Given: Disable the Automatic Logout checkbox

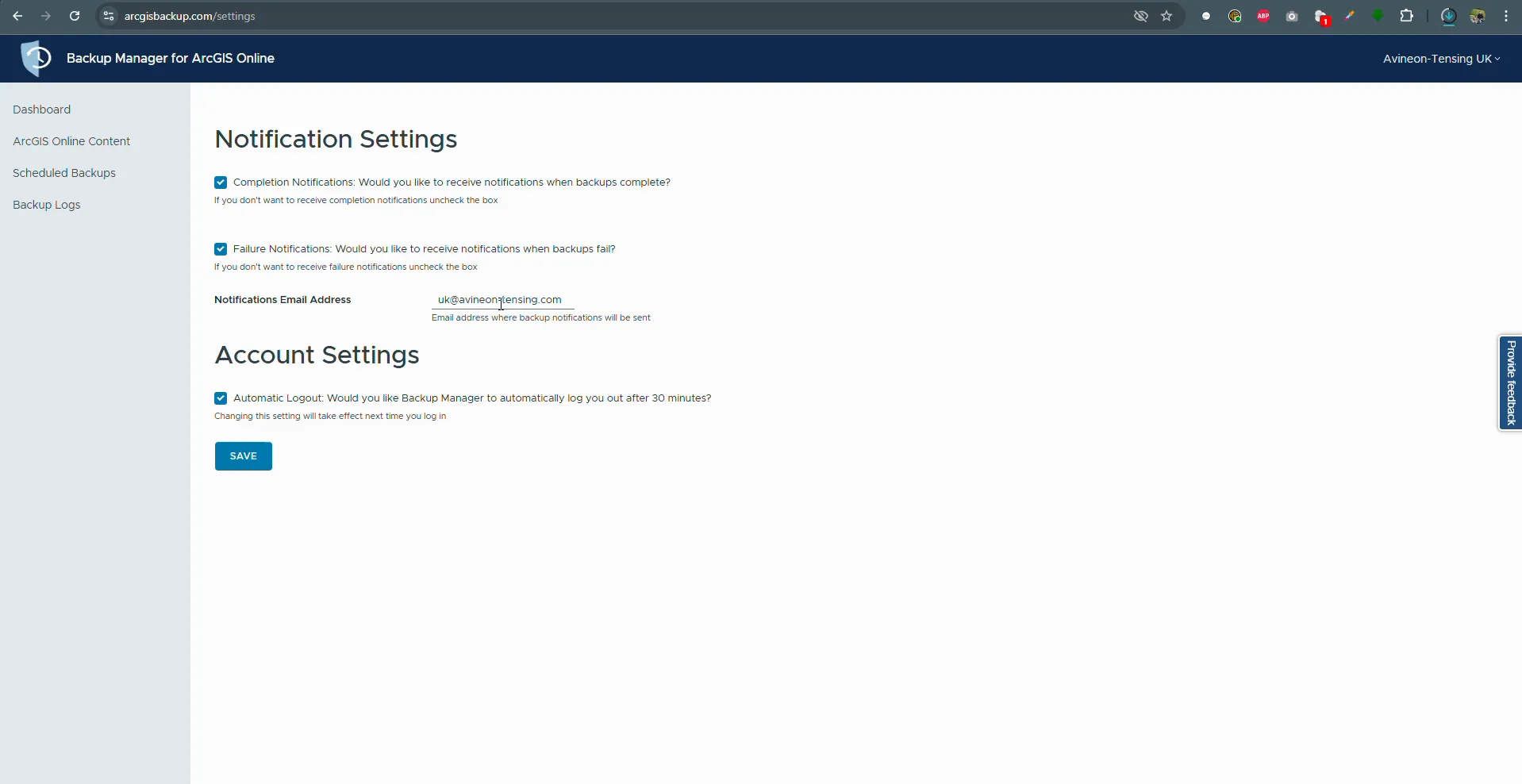Looking at the screenshot, I should 221,398.
